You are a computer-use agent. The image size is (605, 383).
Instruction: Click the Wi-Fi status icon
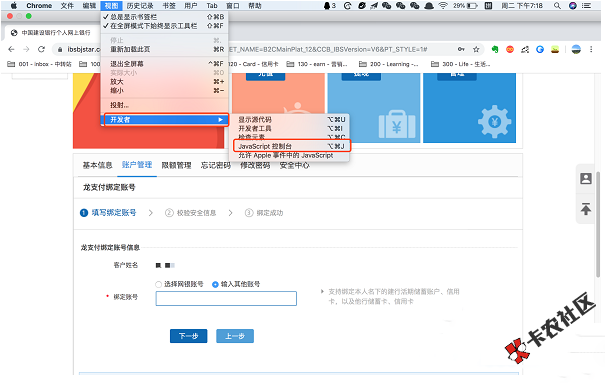(443, 6)
